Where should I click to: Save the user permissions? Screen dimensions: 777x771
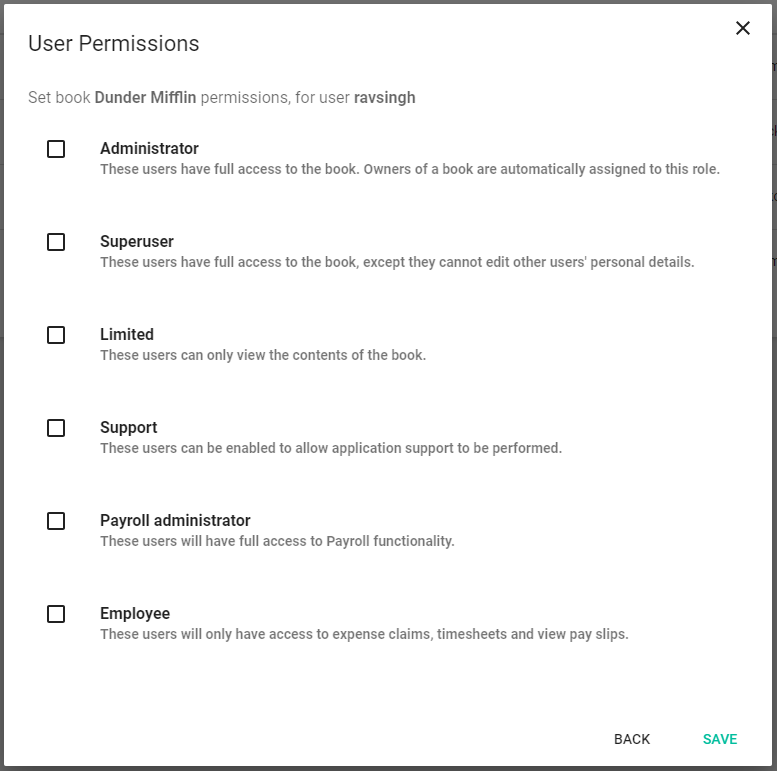720,739
